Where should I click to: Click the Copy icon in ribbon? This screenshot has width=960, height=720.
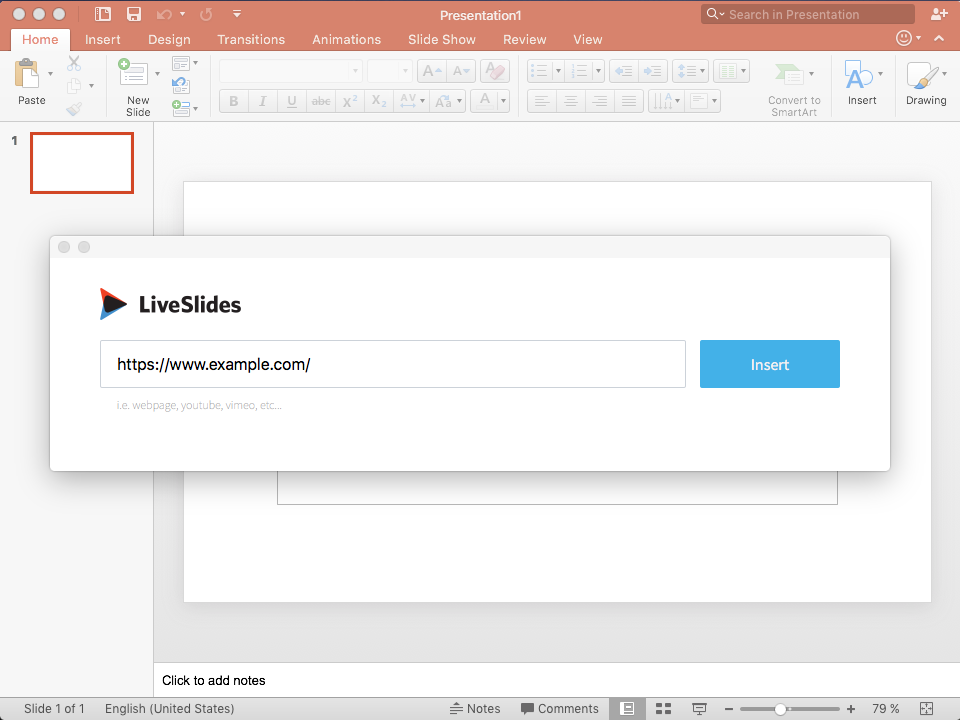tap(74, 86)
